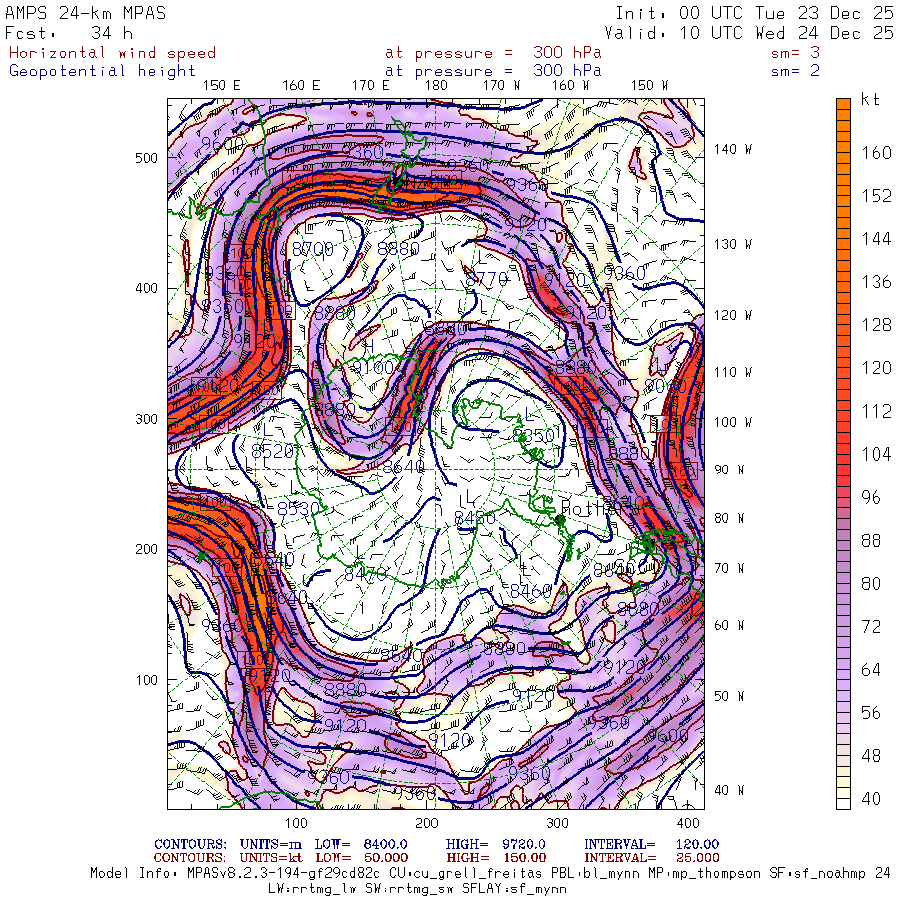Click the "120 W" longitude label
Viewport: 900px width, 900px height.
pos(732,315)
